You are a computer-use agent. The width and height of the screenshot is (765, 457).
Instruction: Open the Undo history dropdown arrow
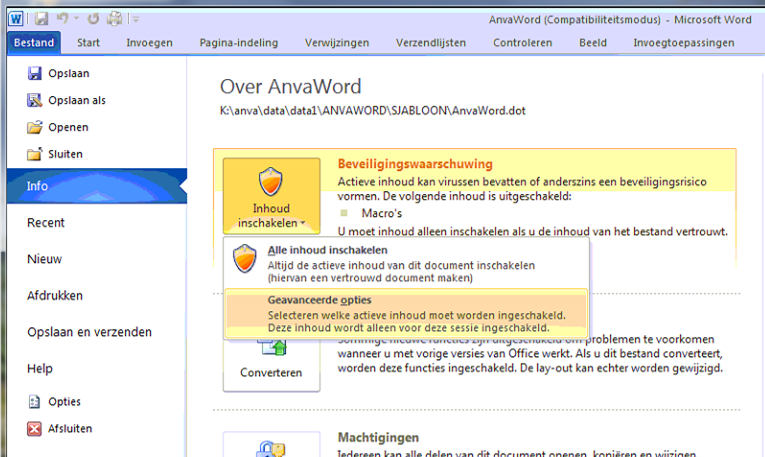click(77, 19)
